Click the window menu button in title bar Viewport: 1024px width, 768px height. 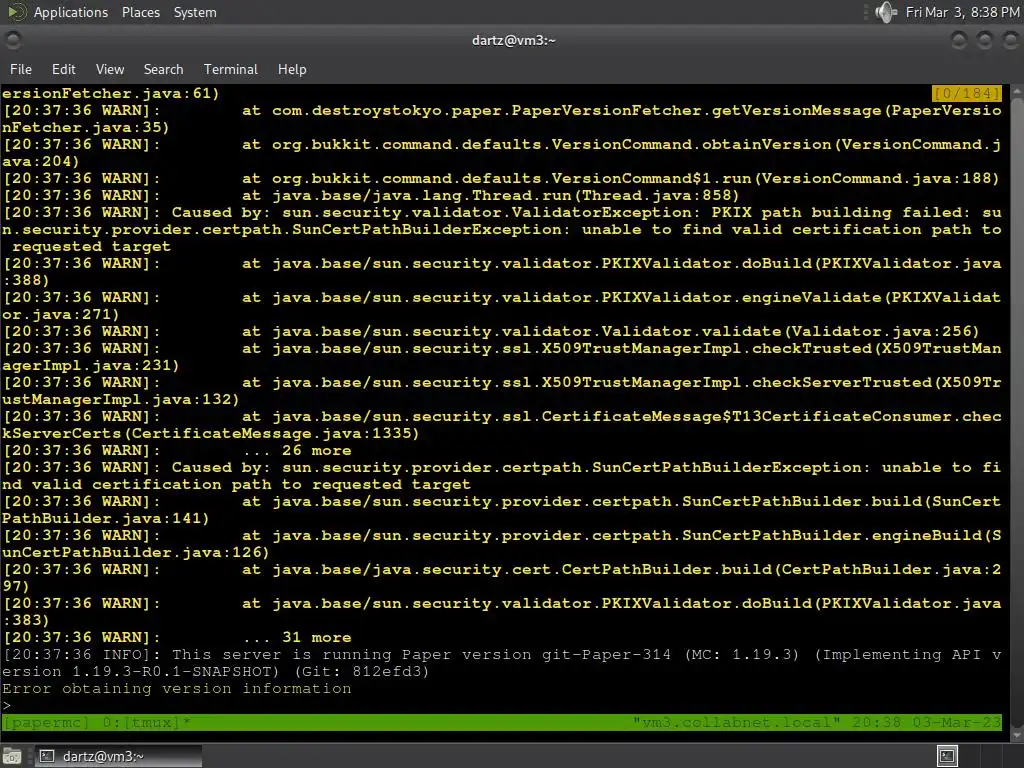[x=13, y=40]
